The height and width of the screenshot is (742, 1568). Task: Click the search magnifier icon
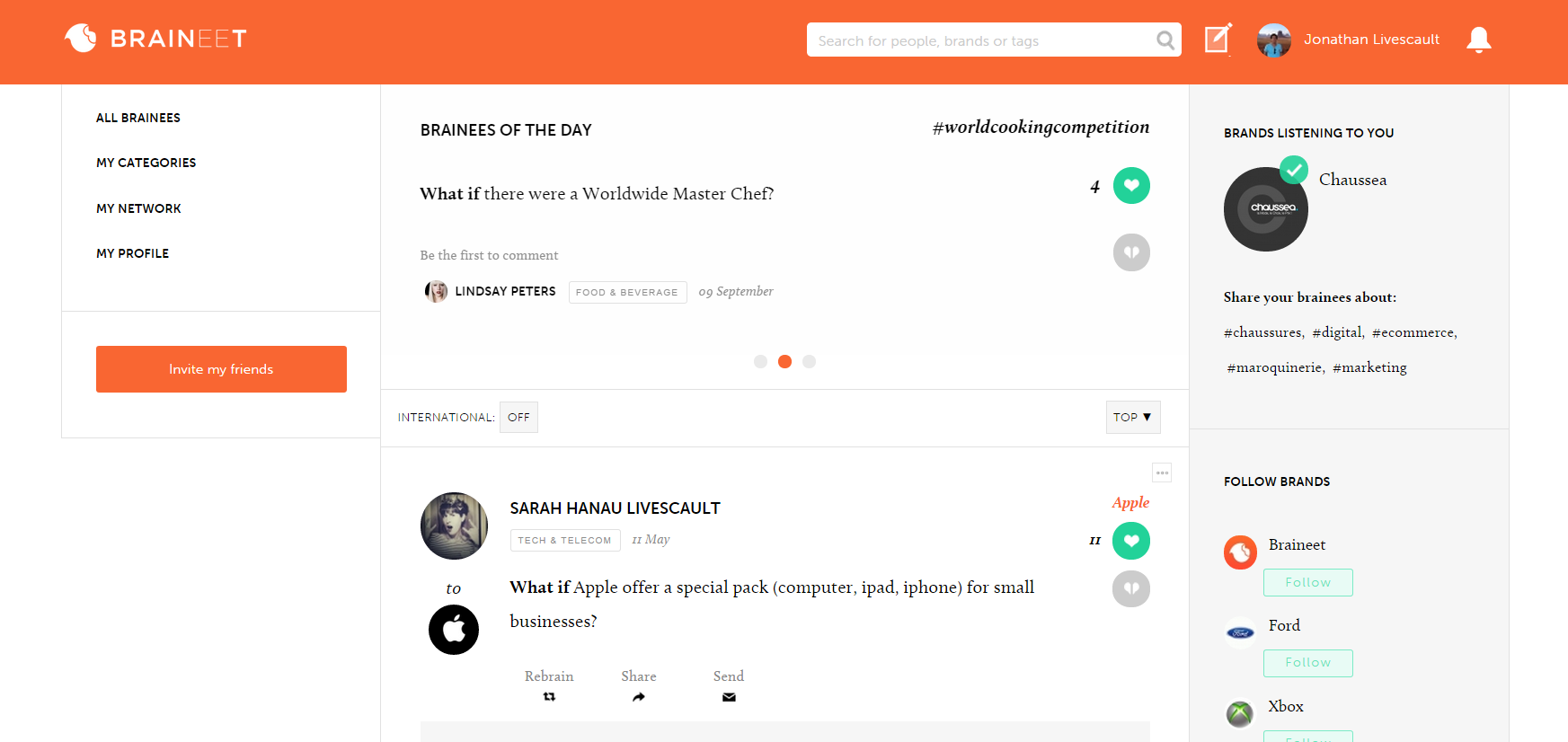point(1165,40)
